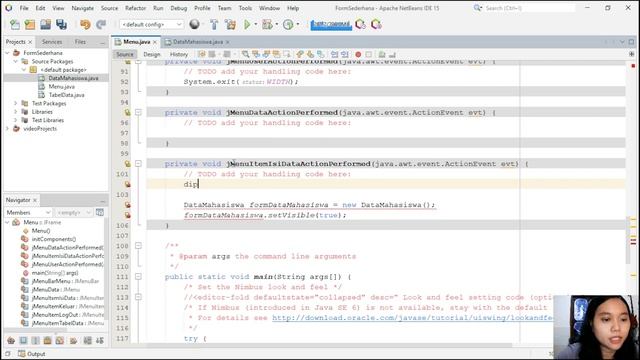
Task: Jump to previous bookmark icon
Action: click(300, 54)
